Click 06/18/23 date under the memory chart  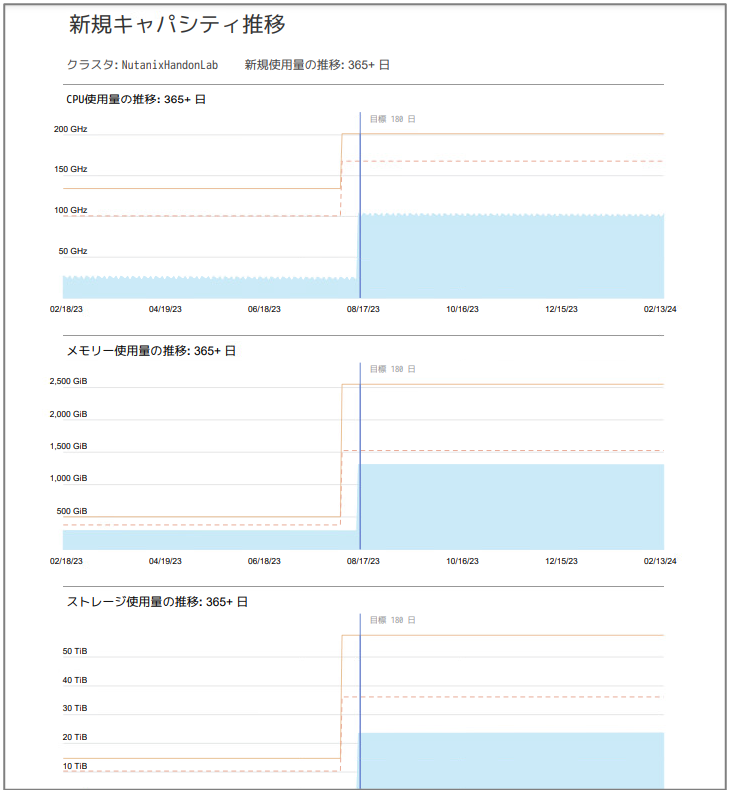point(264,561)
